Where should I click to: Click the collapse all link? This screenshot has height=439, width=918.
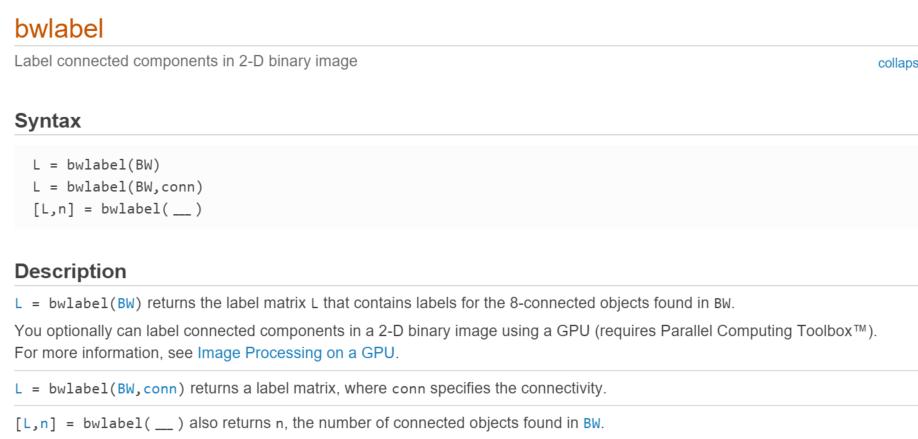coord(898,63)
